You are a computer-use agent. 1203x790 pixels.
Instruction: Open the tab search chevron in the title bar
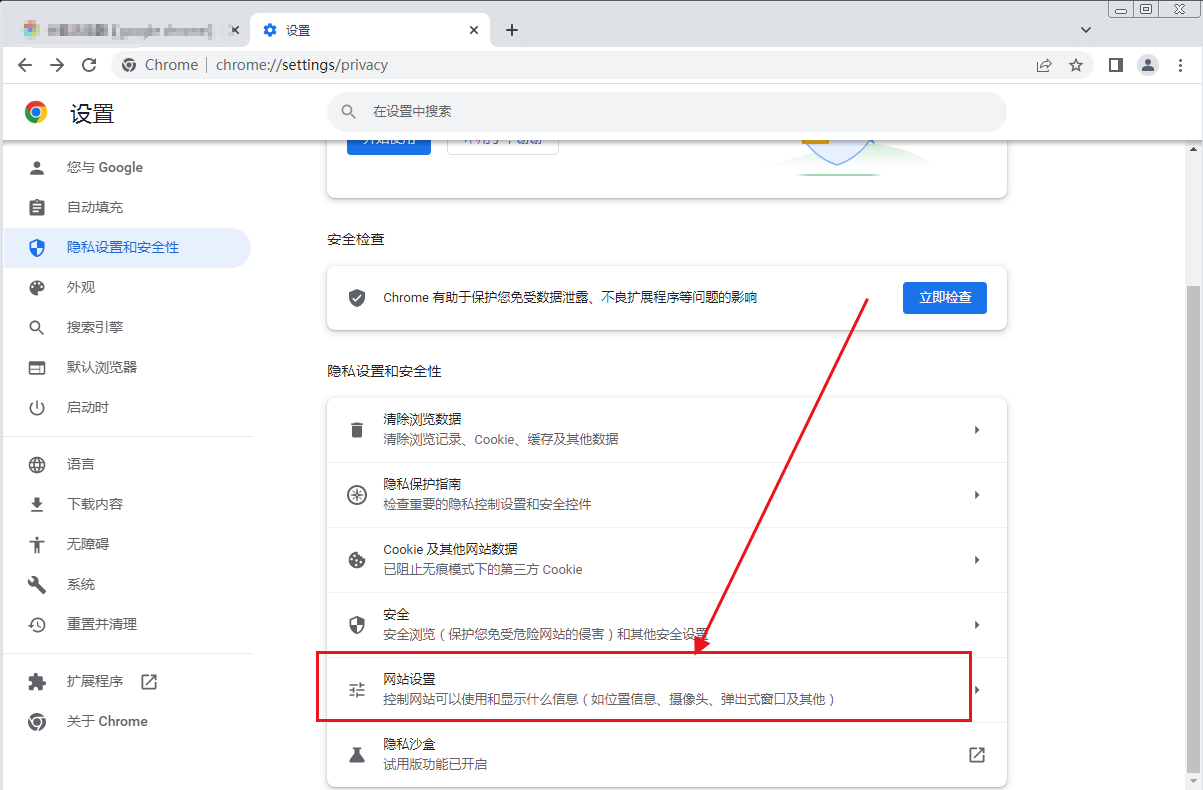[1086, 30]
